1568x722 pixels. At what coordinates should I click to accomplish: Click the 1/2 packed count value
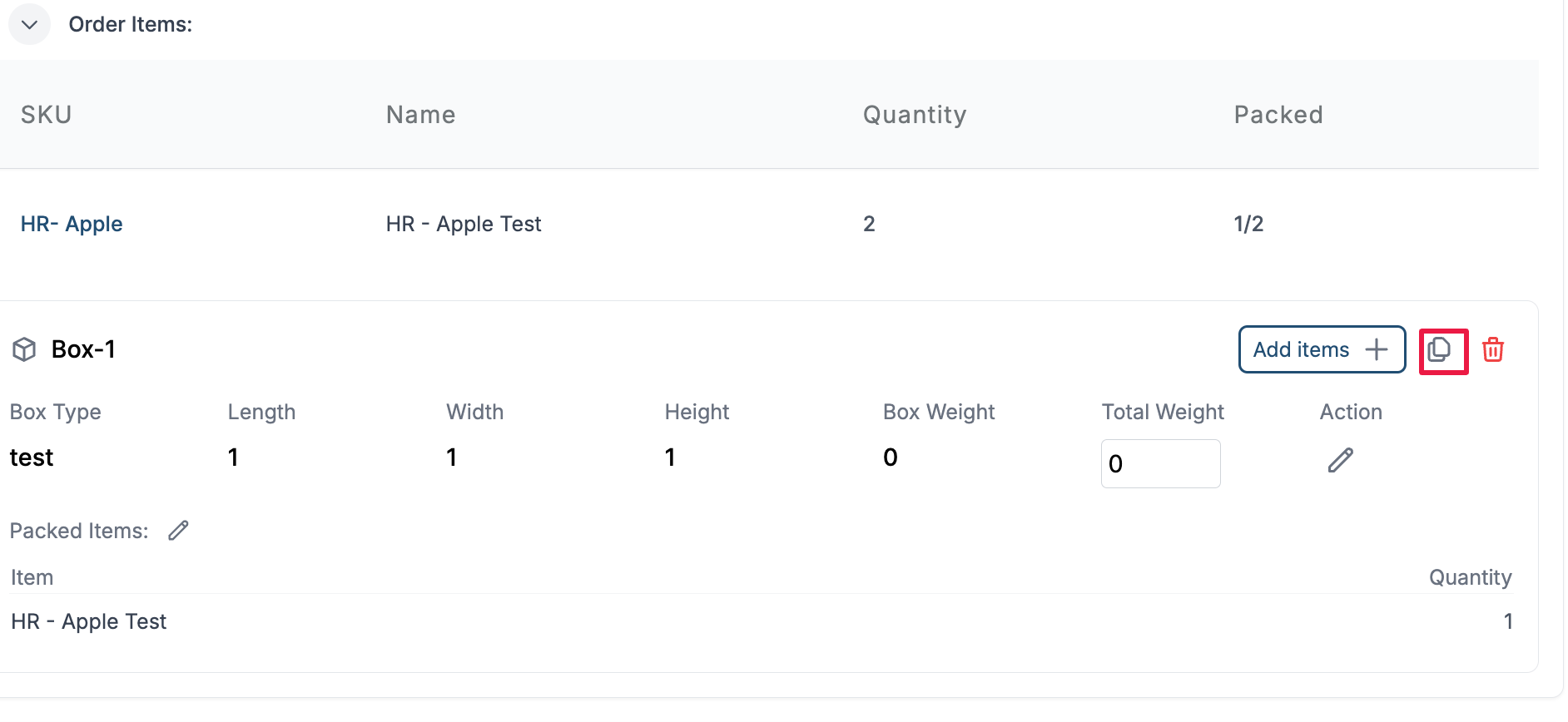coord(1248,224)
